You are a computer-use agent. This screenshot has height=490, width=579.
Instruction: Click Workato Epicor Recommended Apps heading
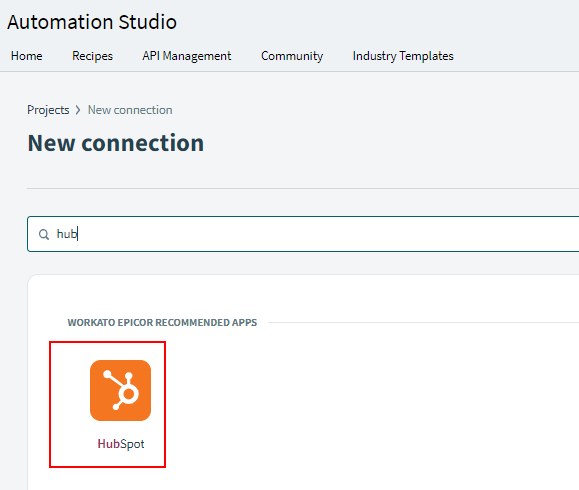tap(162, 322)
